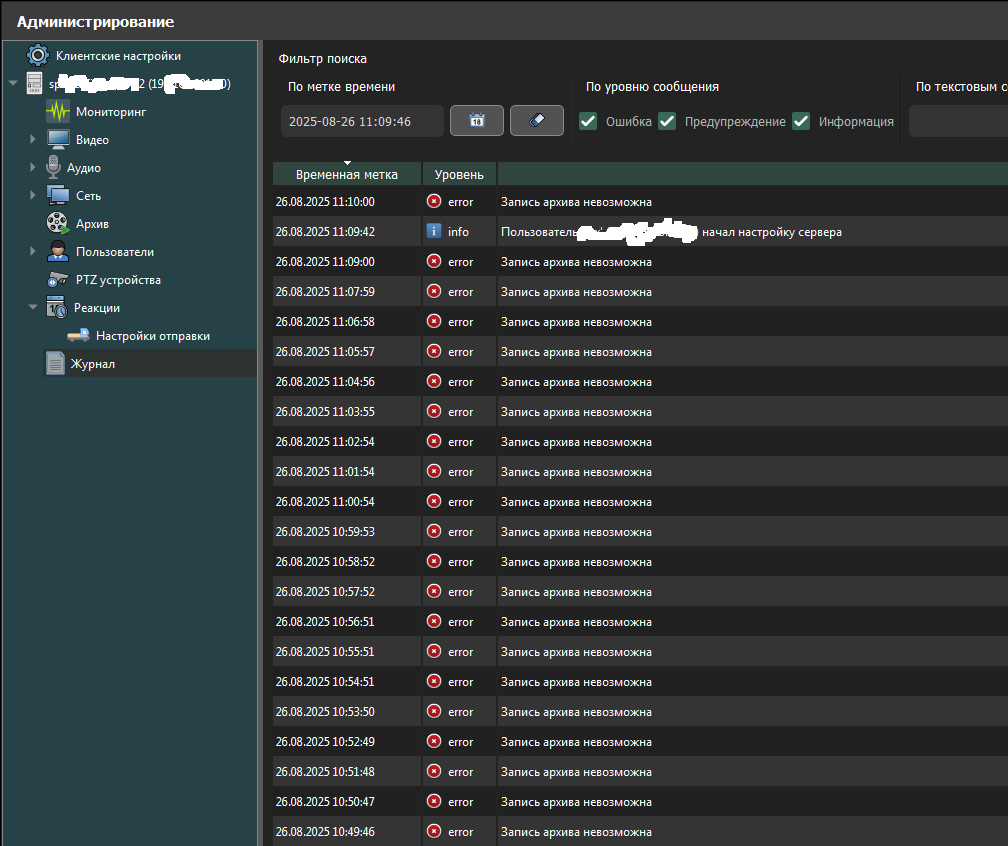Select Клиентские настройки in the sidebar

tap(118, 56)
